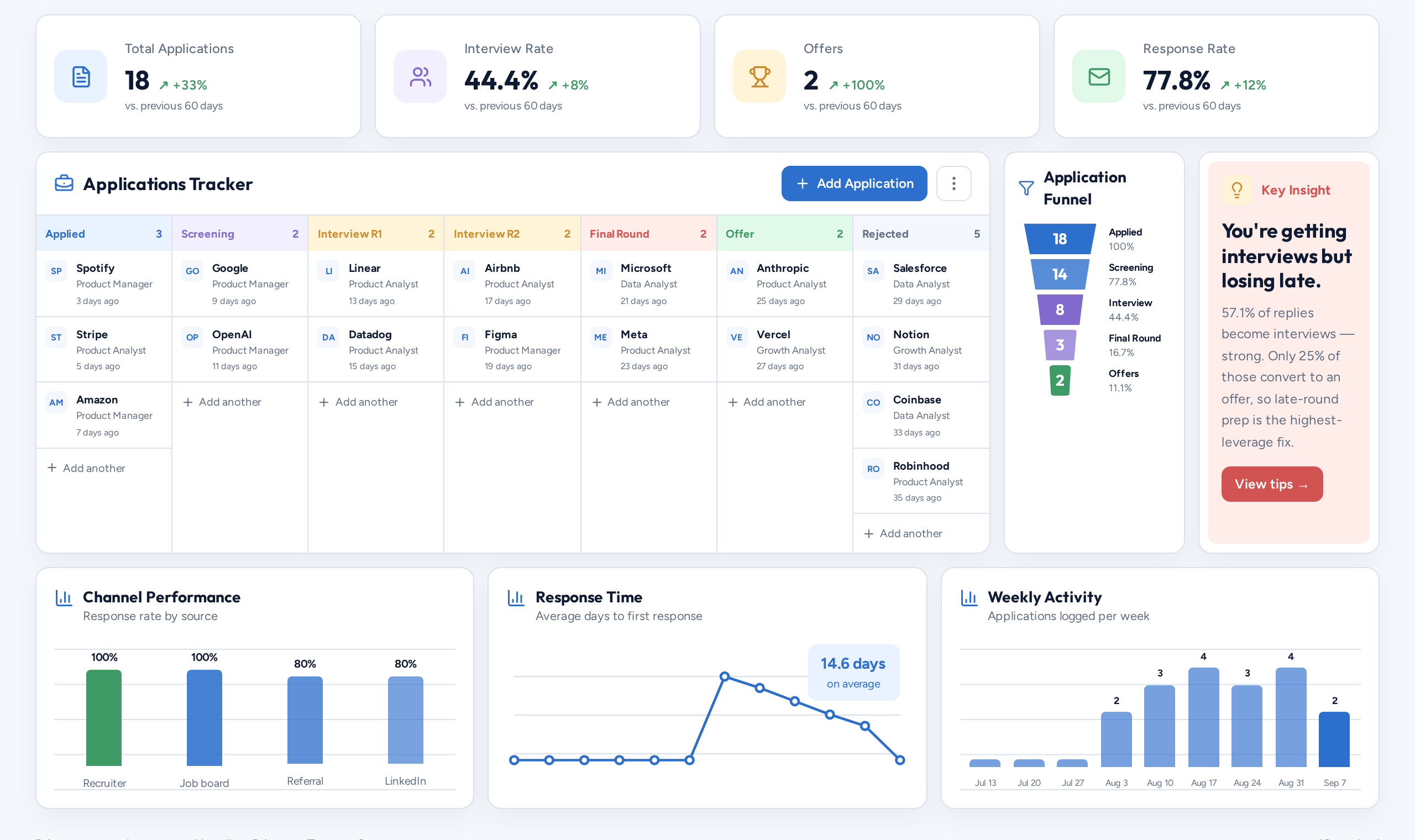Image resolution: width=1415 pixels, height=840 pixels.
Task: Select the Screening column header
Action: coord(240,234)
